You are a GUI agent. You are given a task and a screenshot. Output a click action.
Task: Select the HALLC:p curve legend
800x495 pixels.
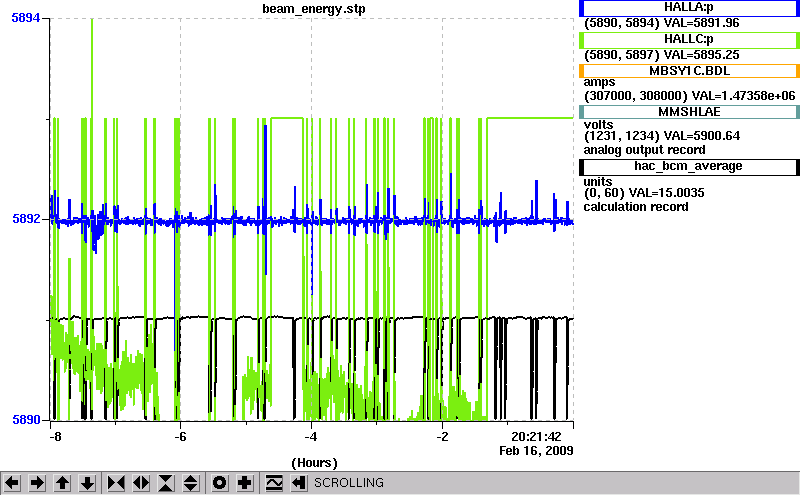point(689,40)
